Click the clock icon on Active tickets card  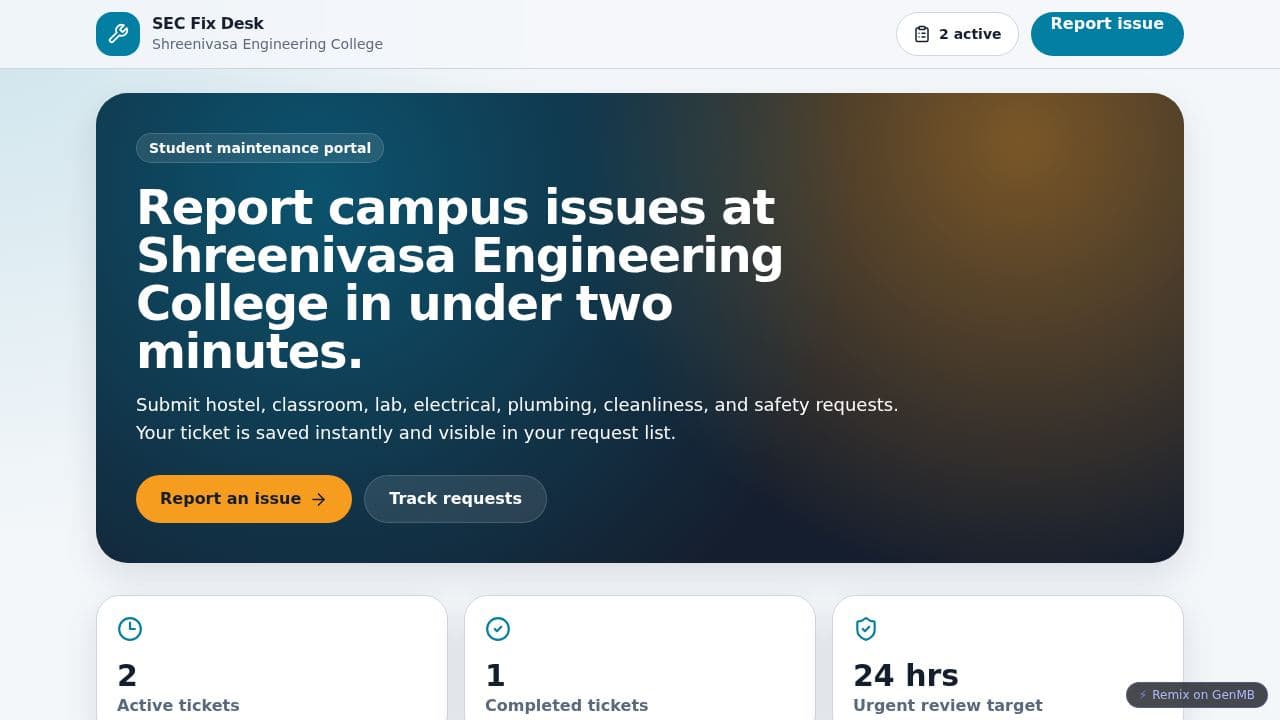click(x=130, y=629)
